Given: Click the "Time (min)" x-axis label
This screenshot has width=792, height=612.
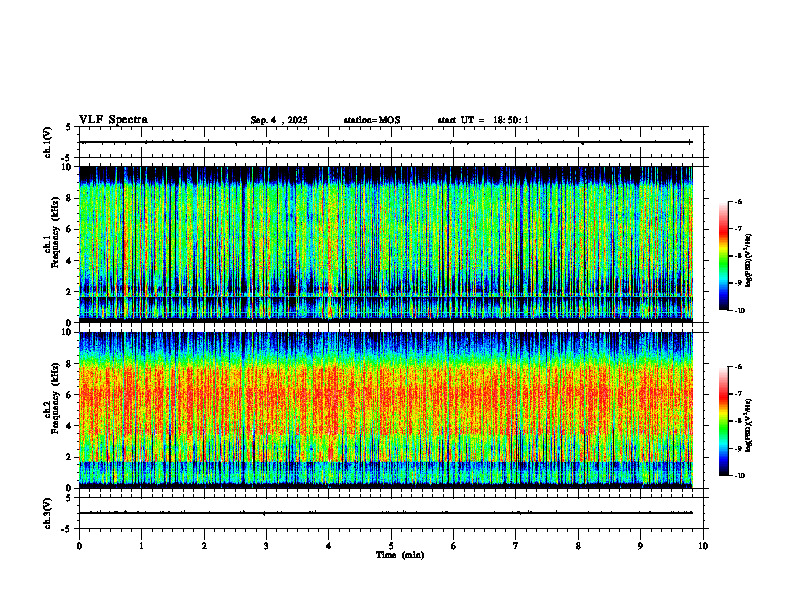Looking at the screenshot, I should pos(400,555).
